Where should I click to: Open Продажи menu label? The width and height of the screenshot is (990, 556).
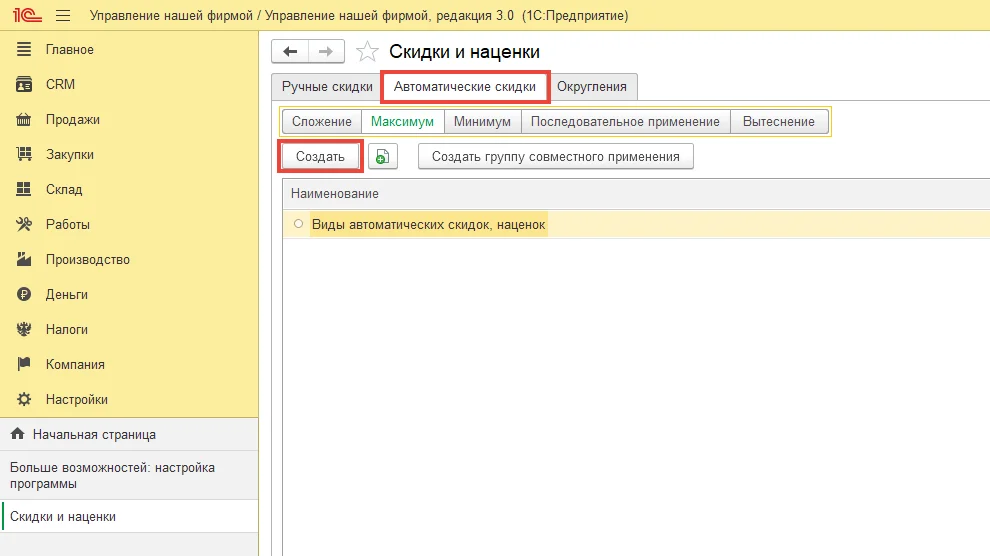pyautogui.click(x=73, y=119)
